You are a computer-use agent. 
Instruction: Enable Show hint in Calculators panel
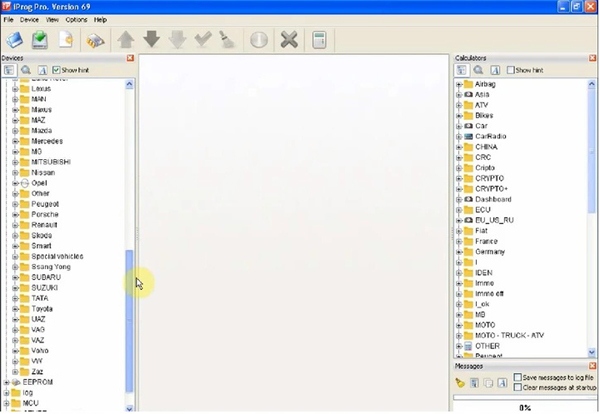(x=510, y=70)
